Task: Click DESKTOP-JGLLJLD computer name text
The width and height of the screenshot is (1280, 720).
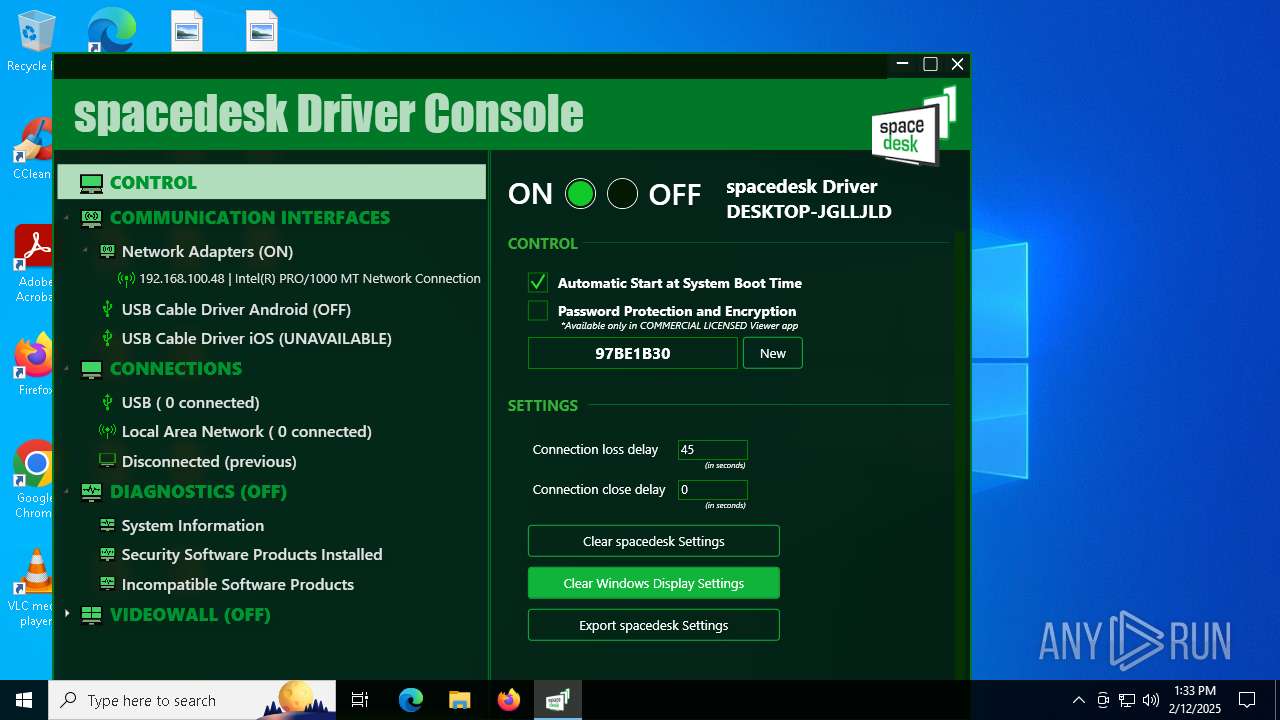Action: click(809, 211)
